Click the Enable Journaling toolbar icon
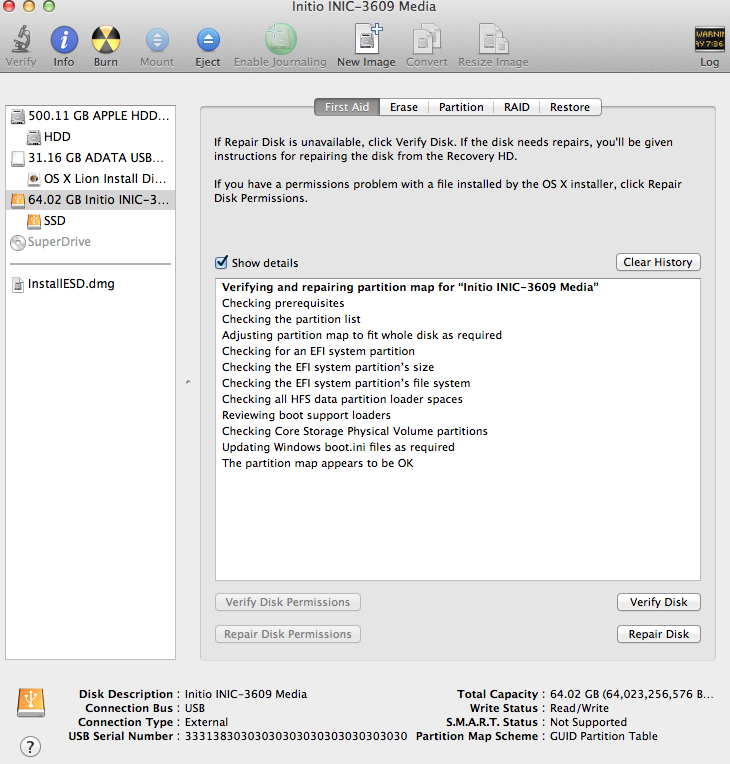Screen dimensions: 730x764 [x=280, y=39]
